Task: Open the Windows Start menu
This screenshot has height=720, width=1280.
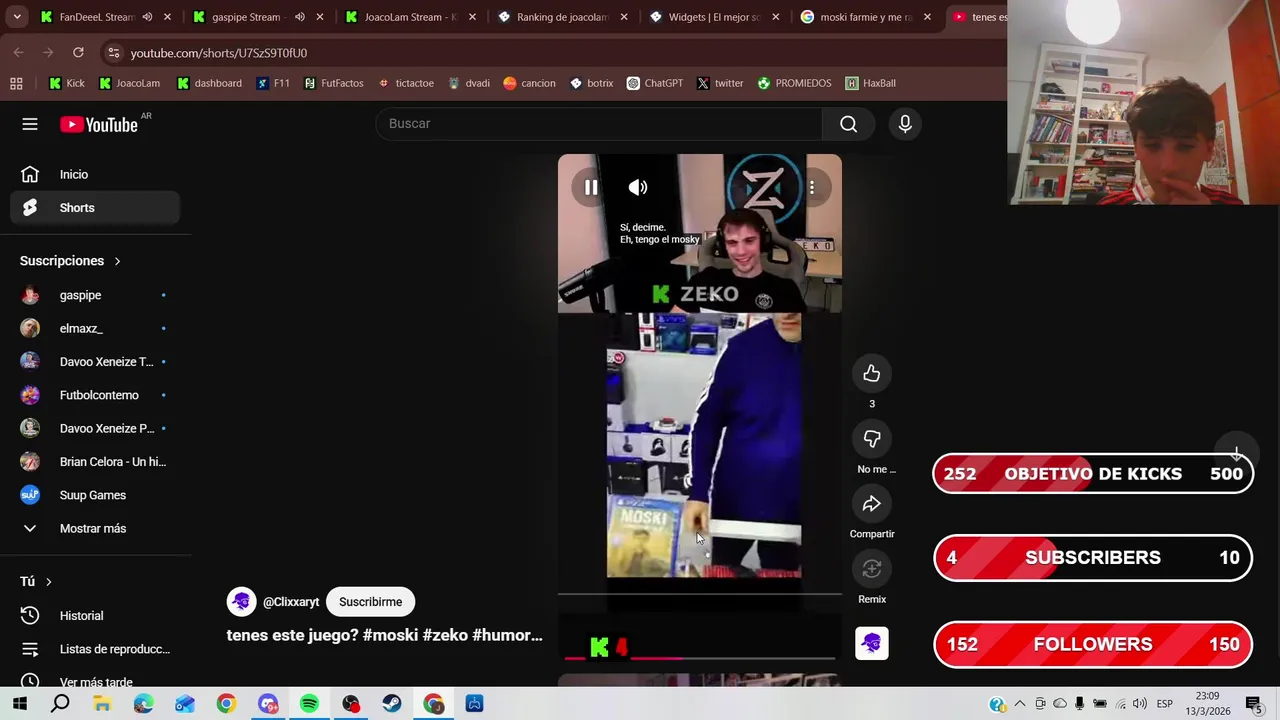Action: coord(19,704)
